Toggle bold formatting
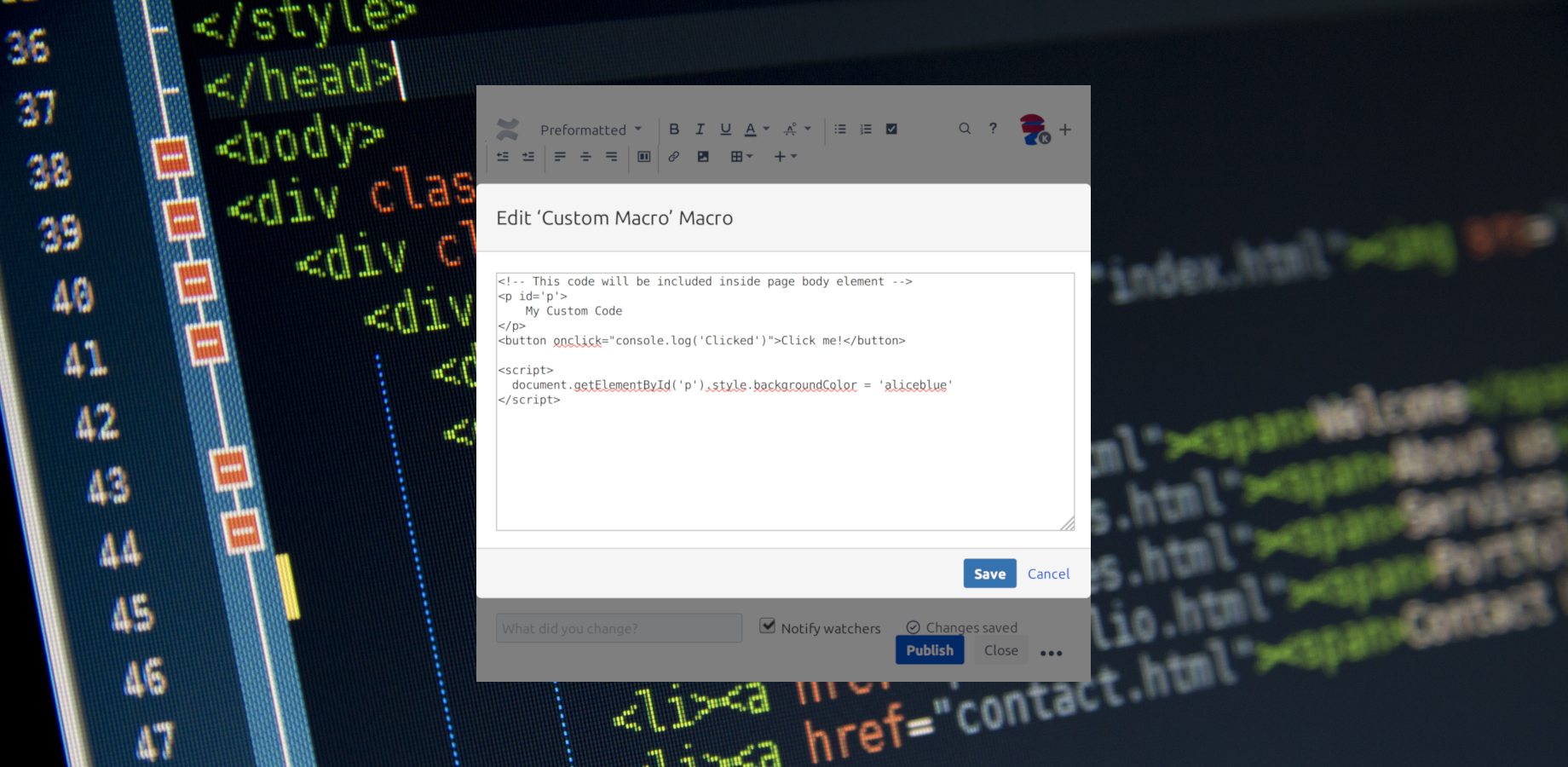Screen dimensions: 1568x767 point(674,130)
